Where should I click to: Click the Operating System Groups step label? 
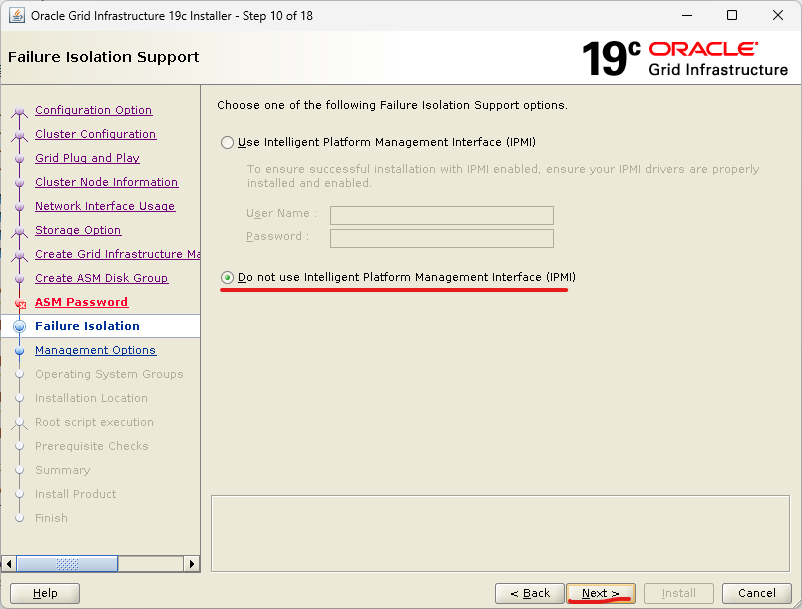click(109, 374)
